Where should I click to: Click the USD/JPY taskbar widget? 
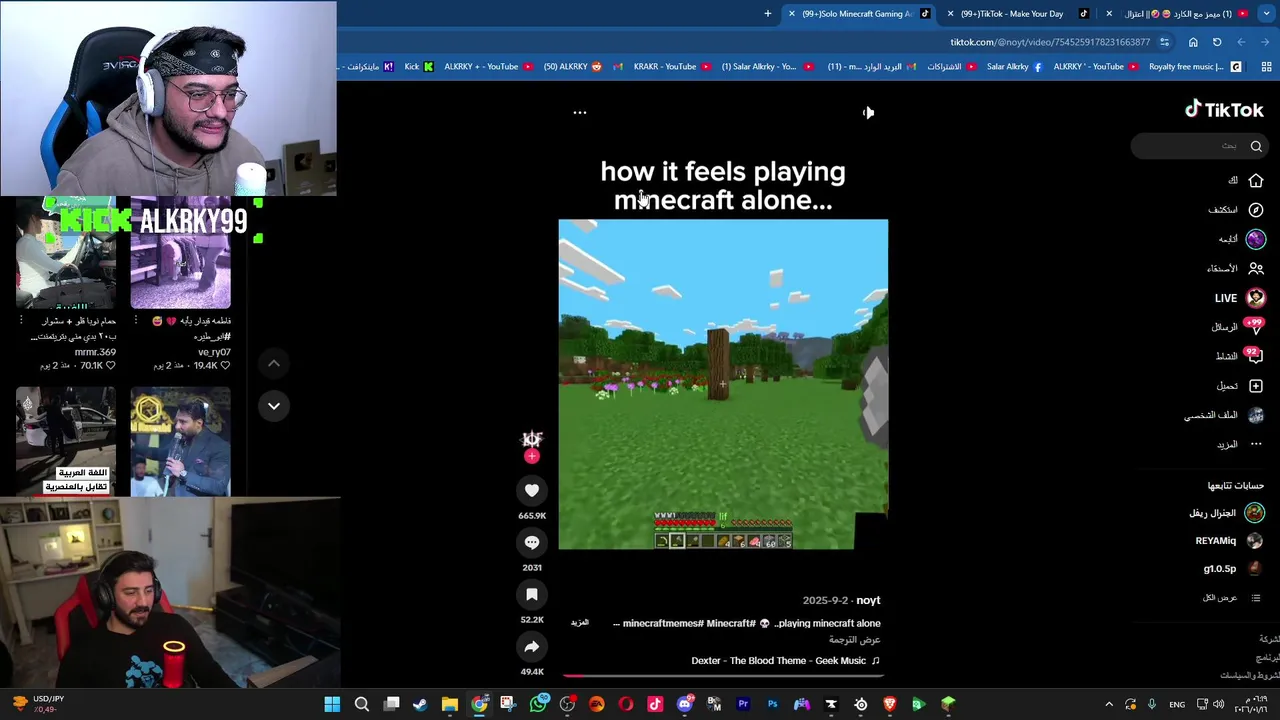click(36, 704)
